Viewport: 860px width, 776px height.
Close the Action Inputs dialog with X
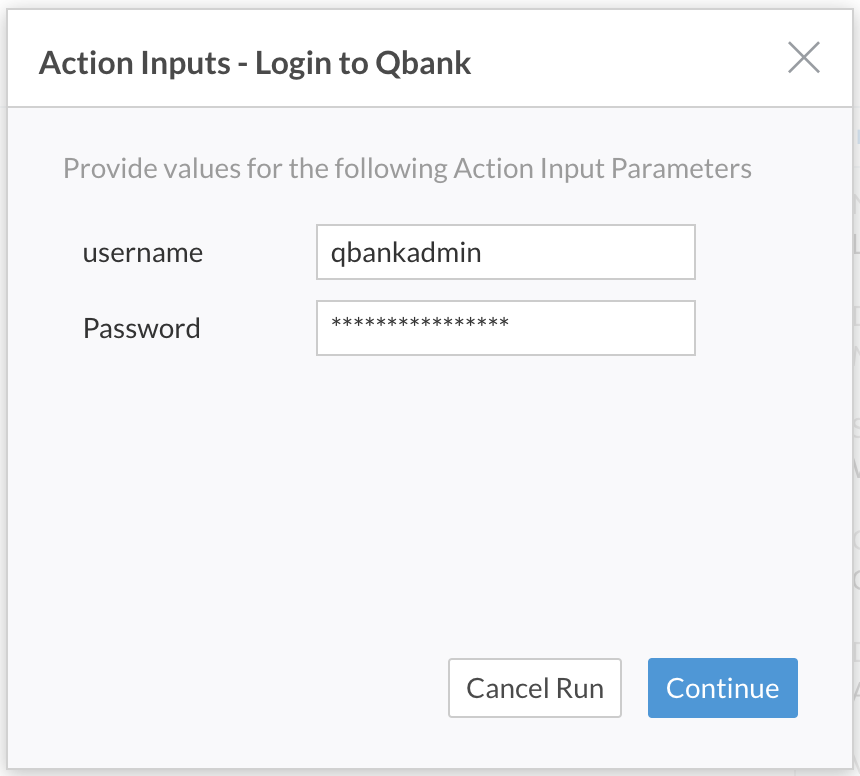804,57
